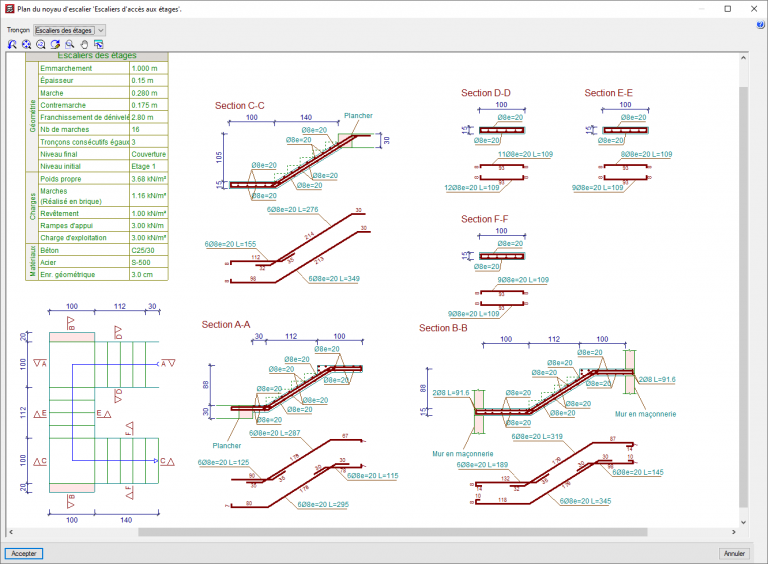Image resolution: width=768 pixels, height=564 pixels.
Task: Close the plan window
Action: click(x=754, y=9)
